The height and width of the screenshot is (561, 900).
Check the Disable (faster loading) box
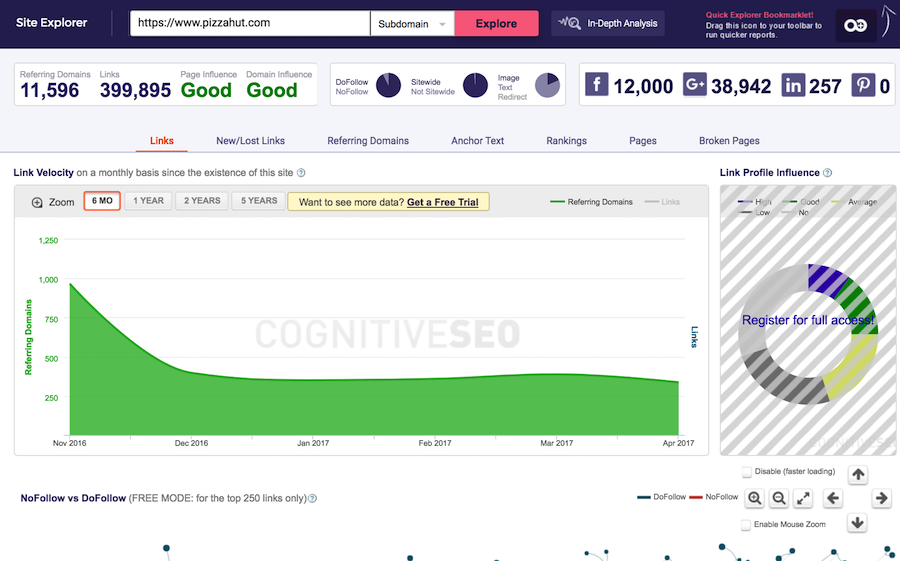pos(747,472)
